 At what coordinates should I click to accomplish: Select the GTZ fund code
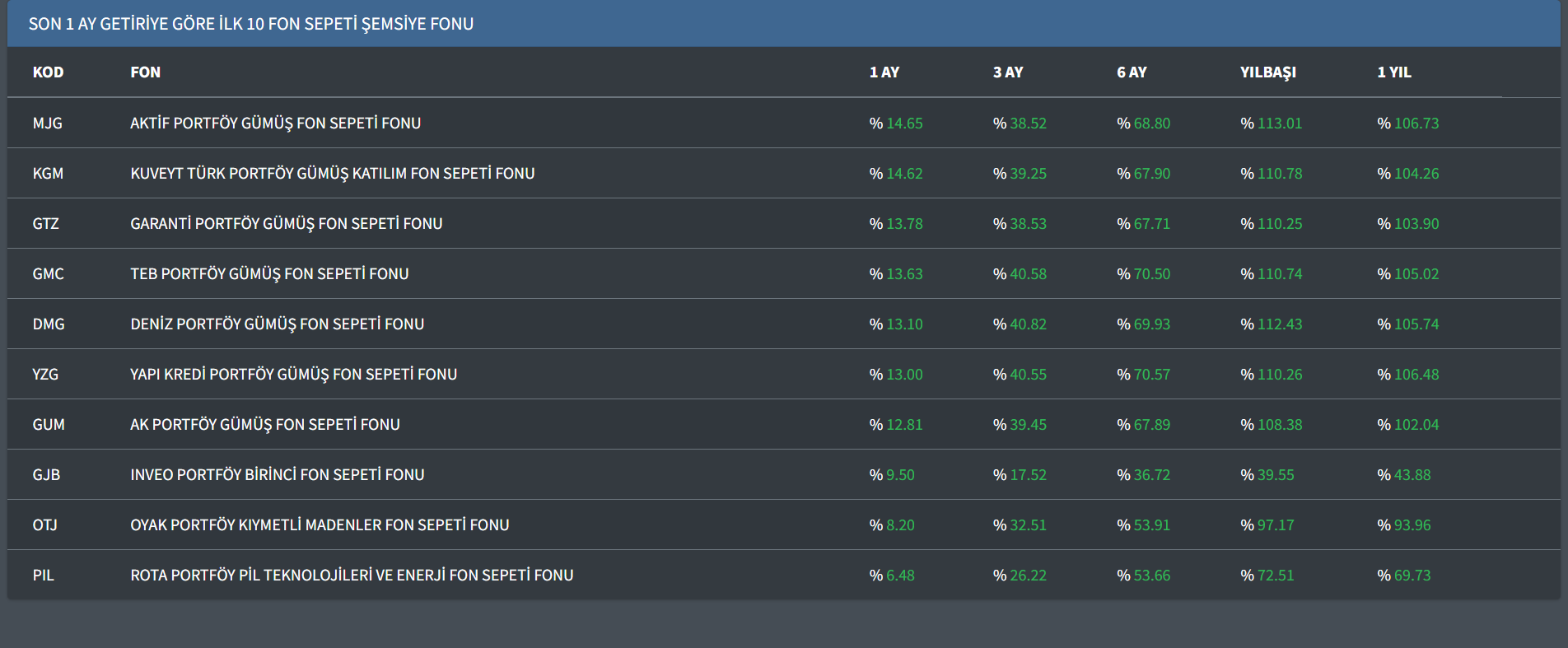click(x=45, y=224)
